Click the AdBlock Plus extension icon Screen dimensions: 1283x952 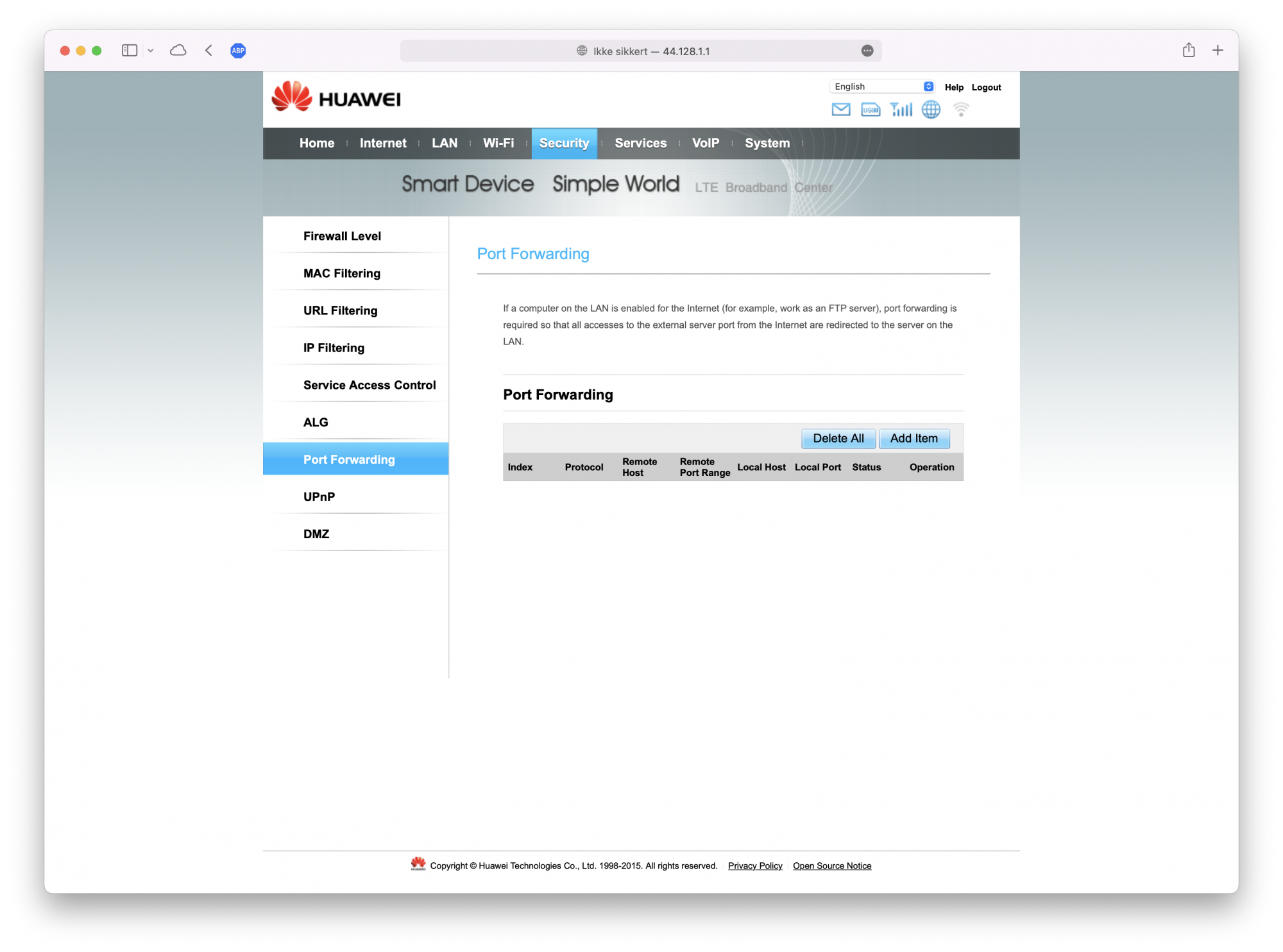238,51
